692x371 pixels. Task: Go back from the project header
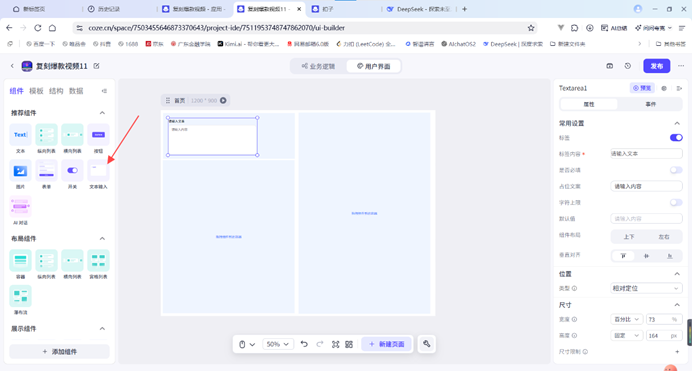[x=12, y=66]
